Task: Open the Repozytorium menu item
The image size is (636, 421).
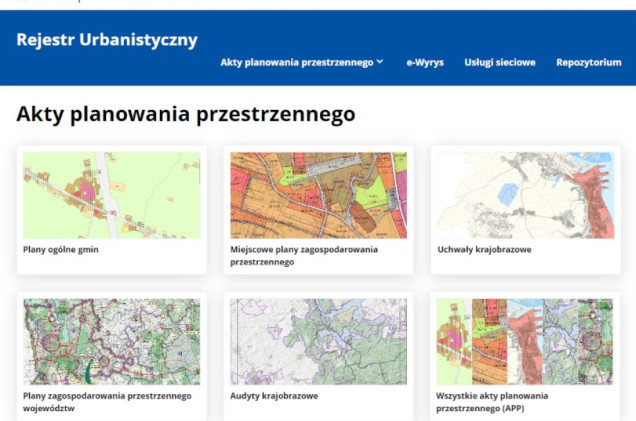Action: tap(589, 62)
